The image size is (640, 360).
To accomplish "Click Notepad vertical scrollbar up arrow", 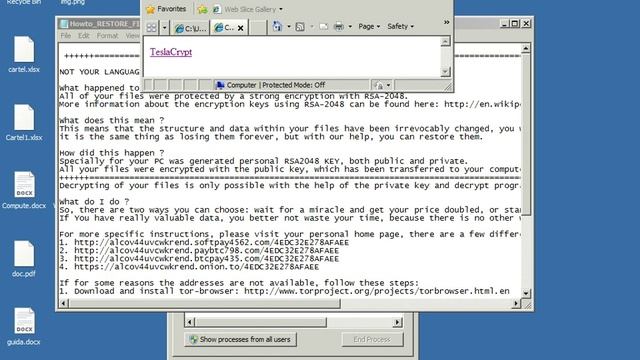I will [526, 49].
